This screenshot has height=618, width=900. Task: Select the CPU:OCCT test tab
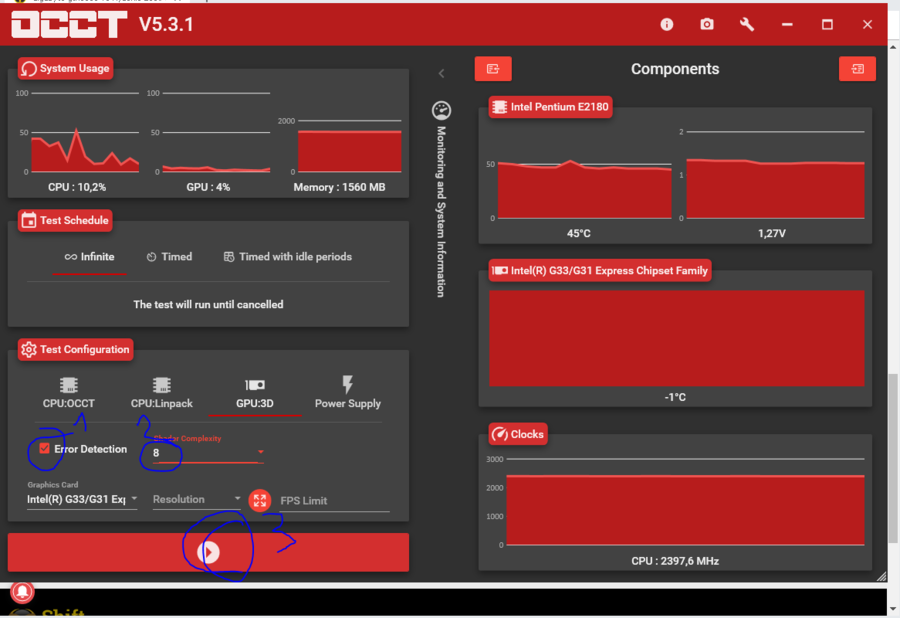tap(69, 393)
